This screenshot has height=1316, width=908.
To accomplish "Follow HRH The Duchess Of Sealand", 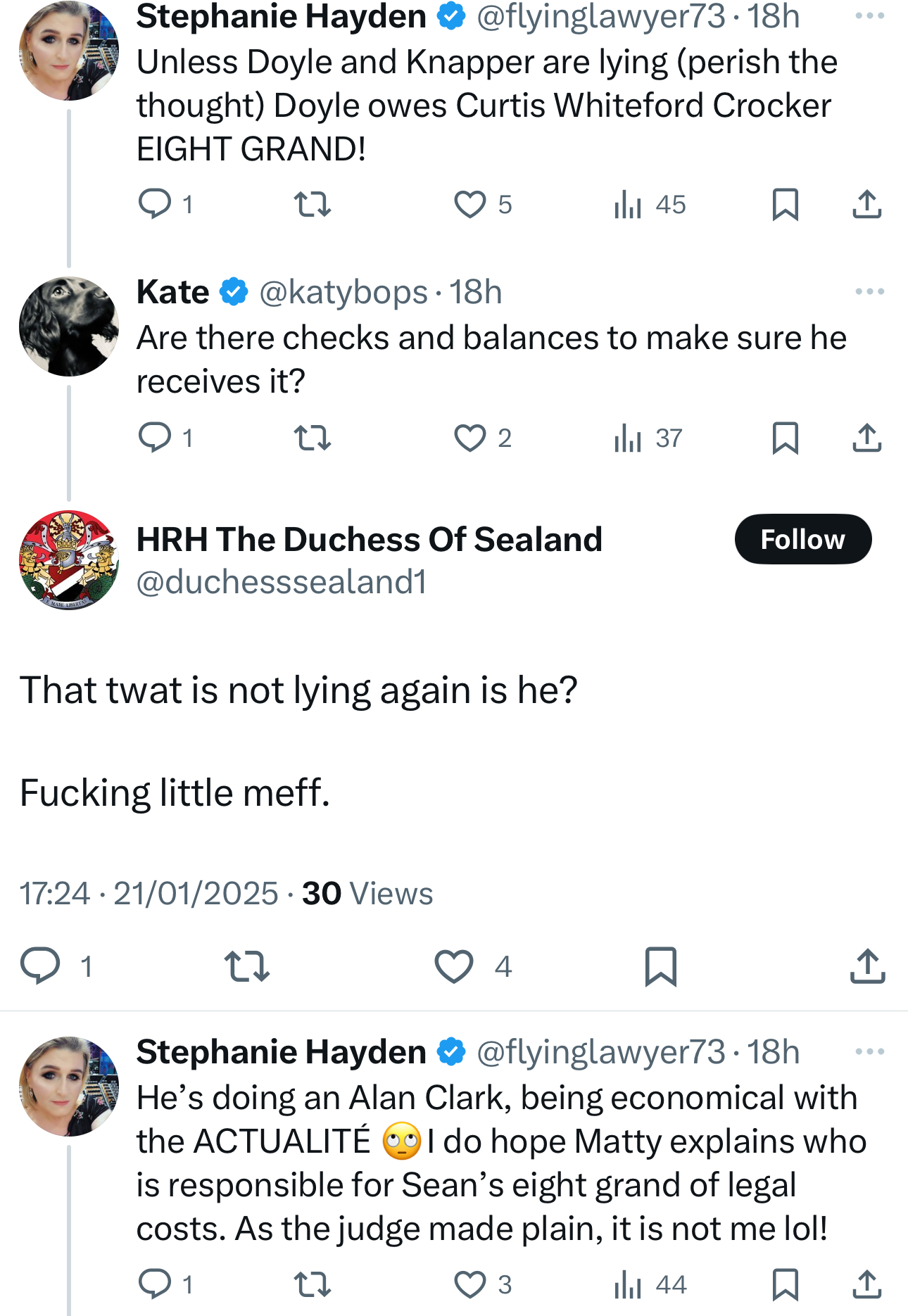I will click(802, 539).
